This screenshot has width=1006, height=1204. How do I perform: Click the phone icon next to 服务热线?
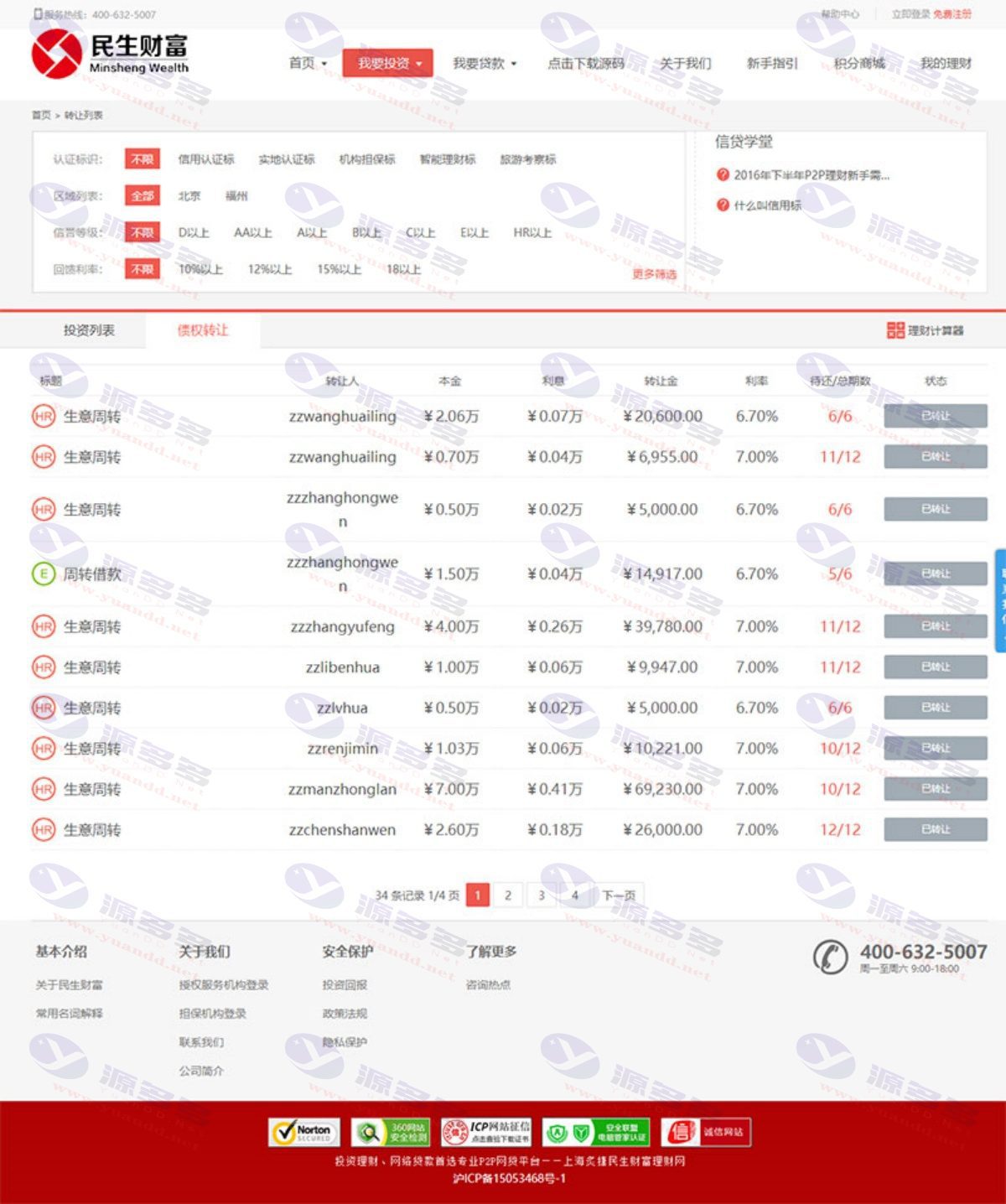pos(37,14)
